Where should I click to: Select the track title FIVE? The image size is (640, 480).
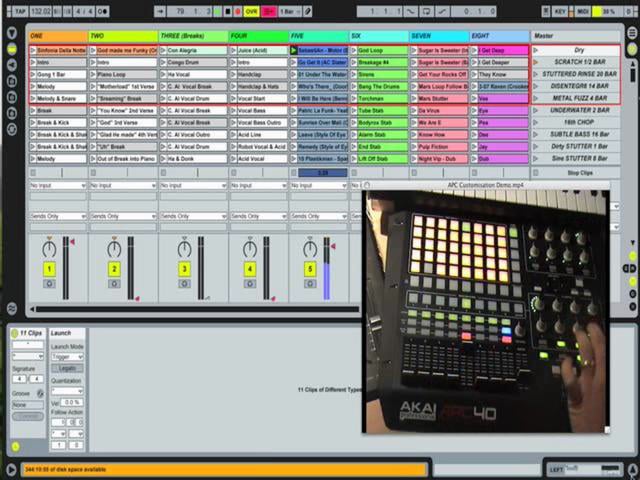tap(318, 36)
